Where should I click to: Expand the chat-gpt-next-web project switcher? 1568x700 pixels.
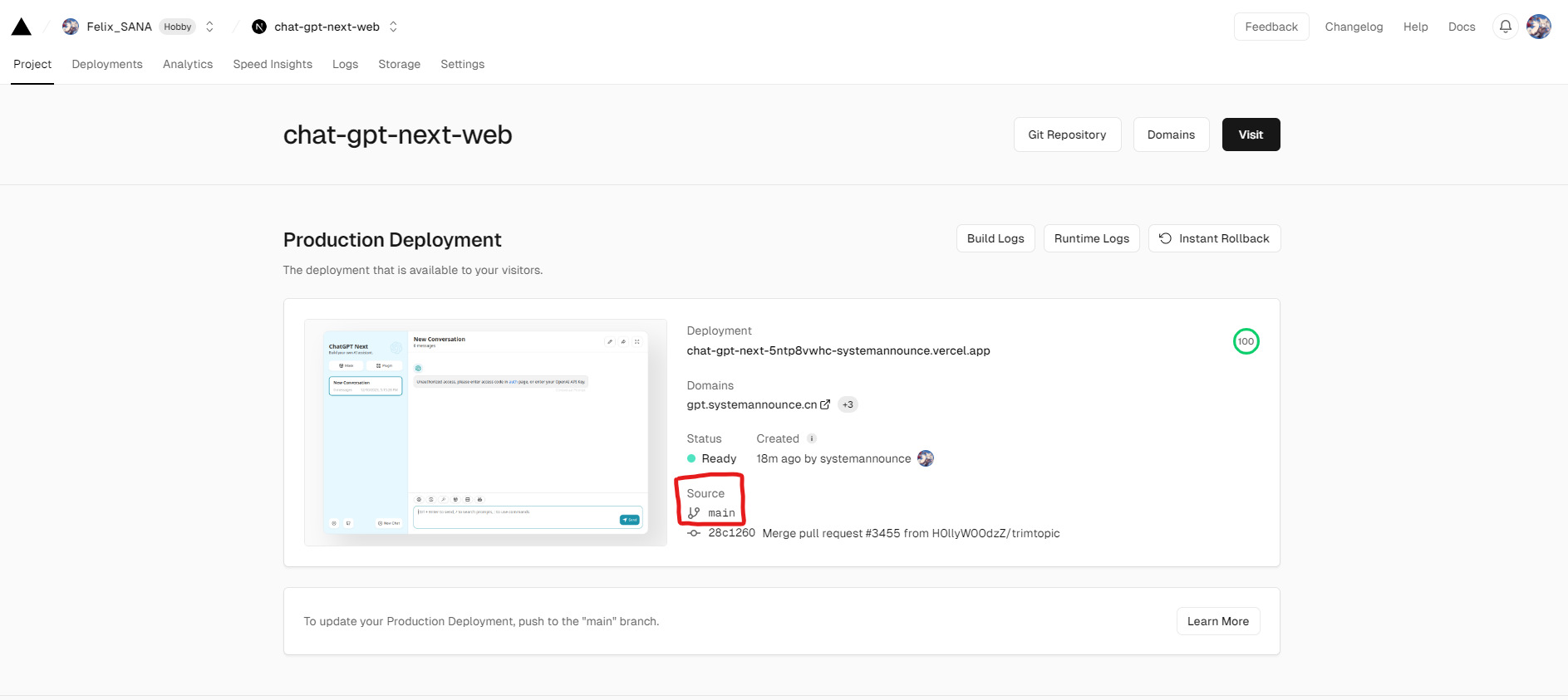pos(393,27)
